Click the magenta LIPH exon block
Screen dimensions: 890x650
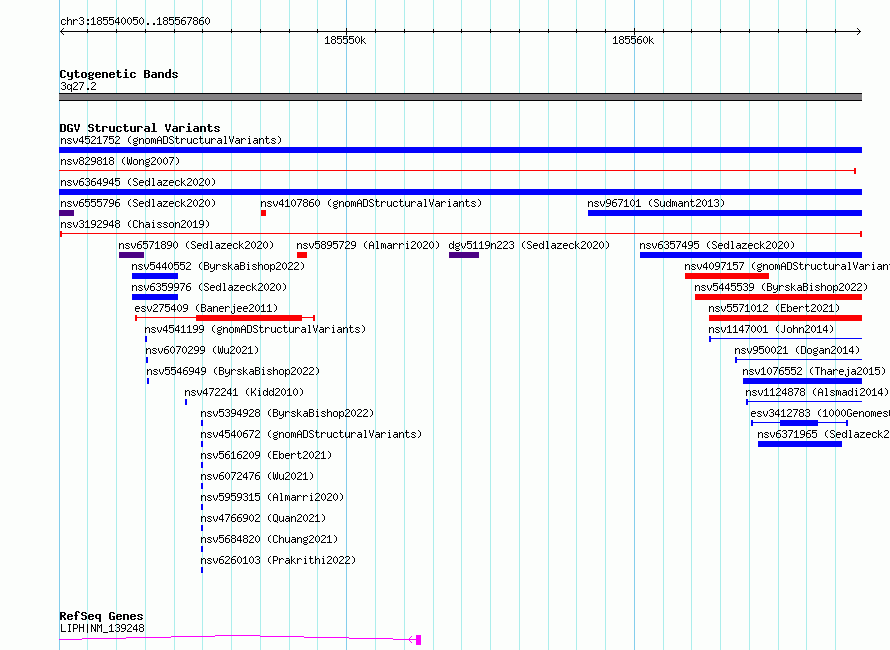point(418,640)
